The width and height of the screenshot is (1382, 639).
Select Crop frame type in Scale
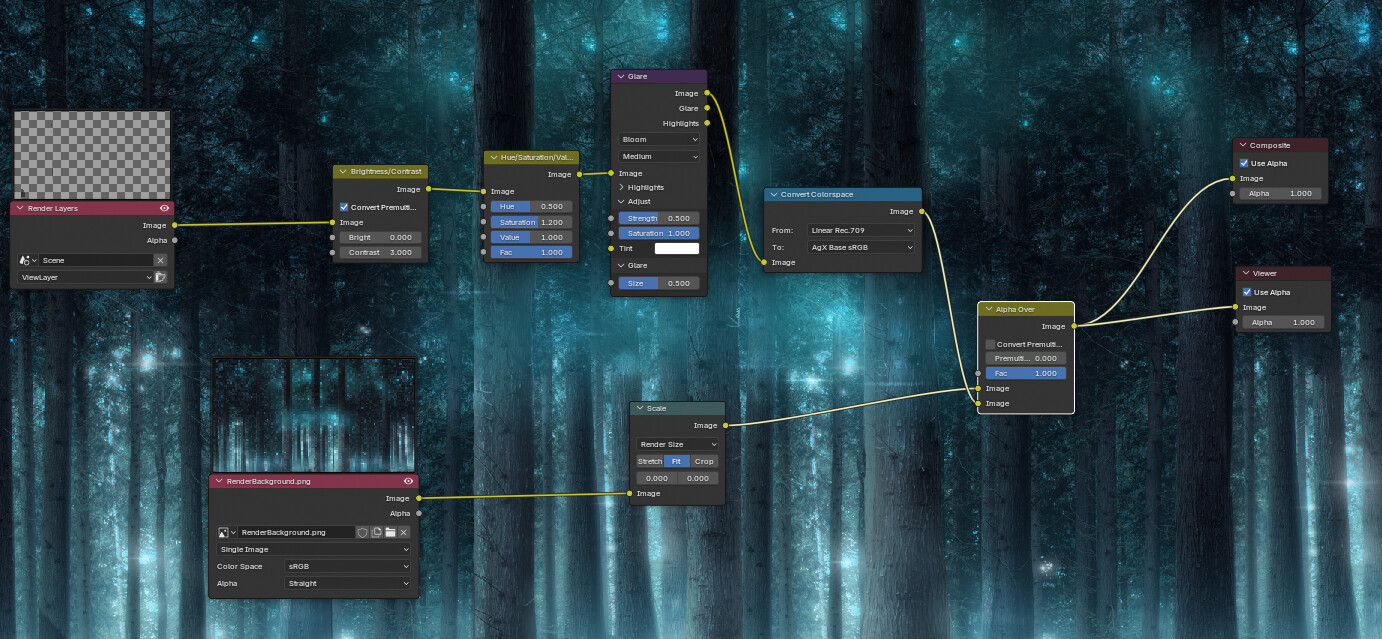(705, 461)
